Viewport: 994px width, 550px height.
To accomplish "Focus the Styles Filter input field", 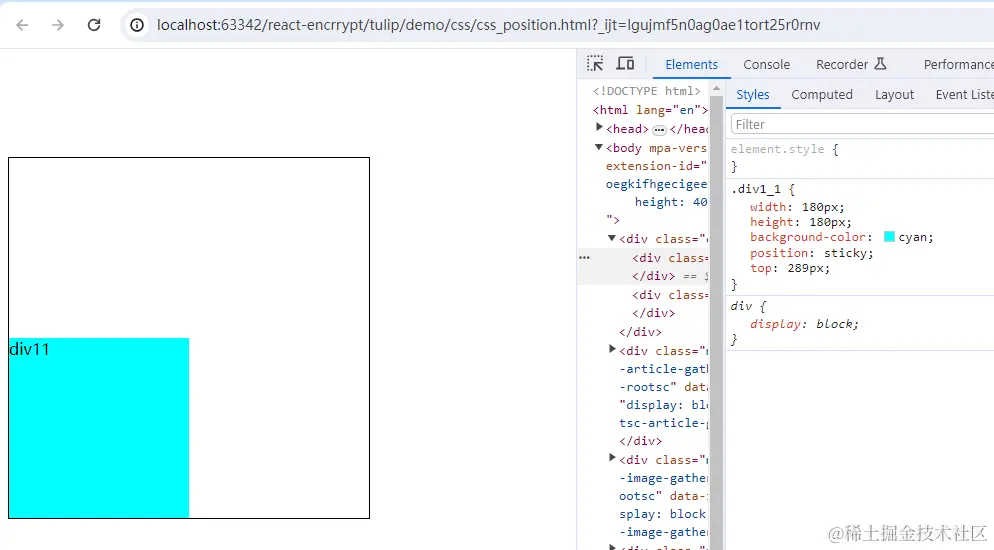I will 862,124.
